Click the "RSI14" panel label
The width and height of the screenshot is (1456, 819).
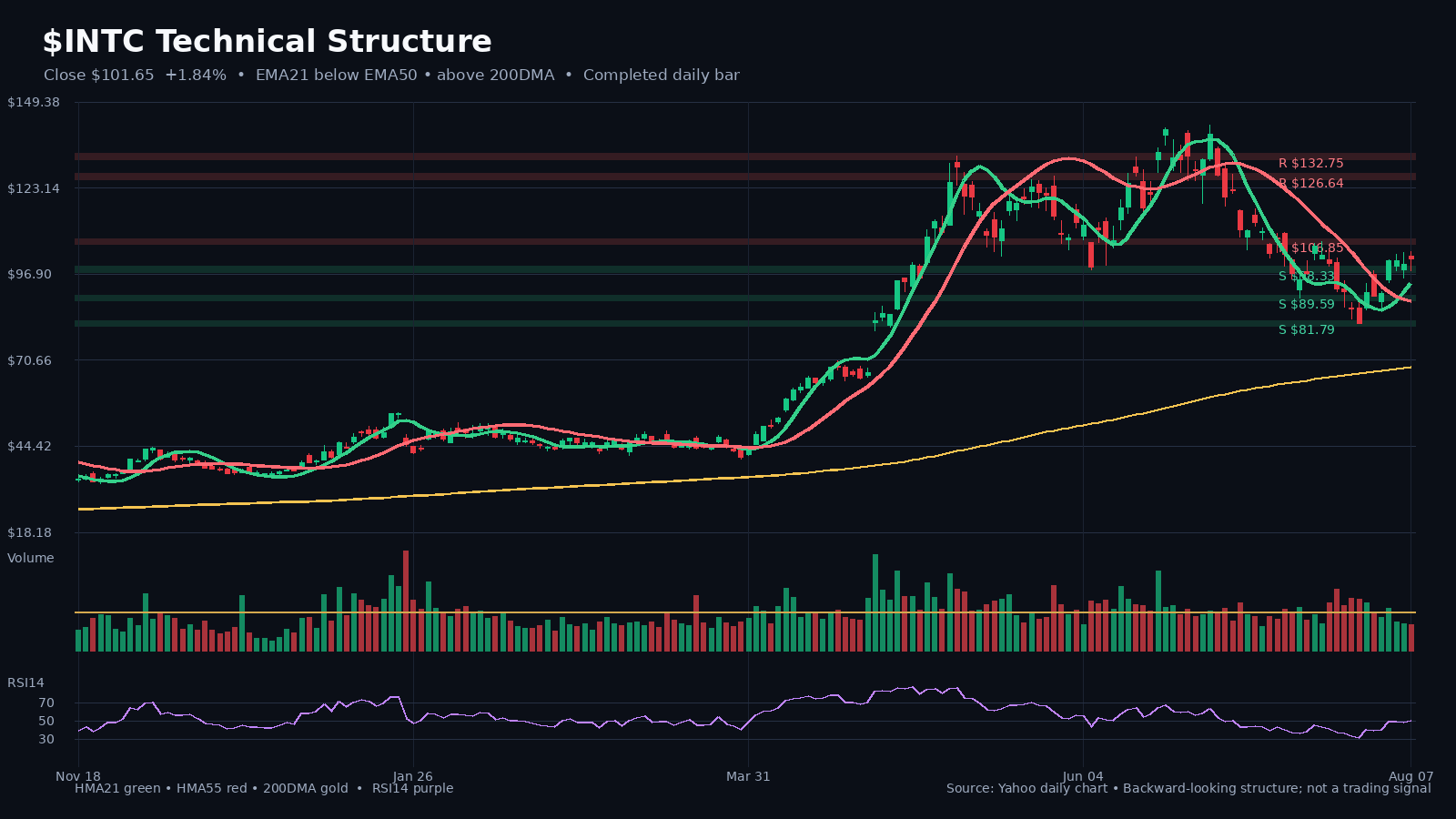[25, 682]
